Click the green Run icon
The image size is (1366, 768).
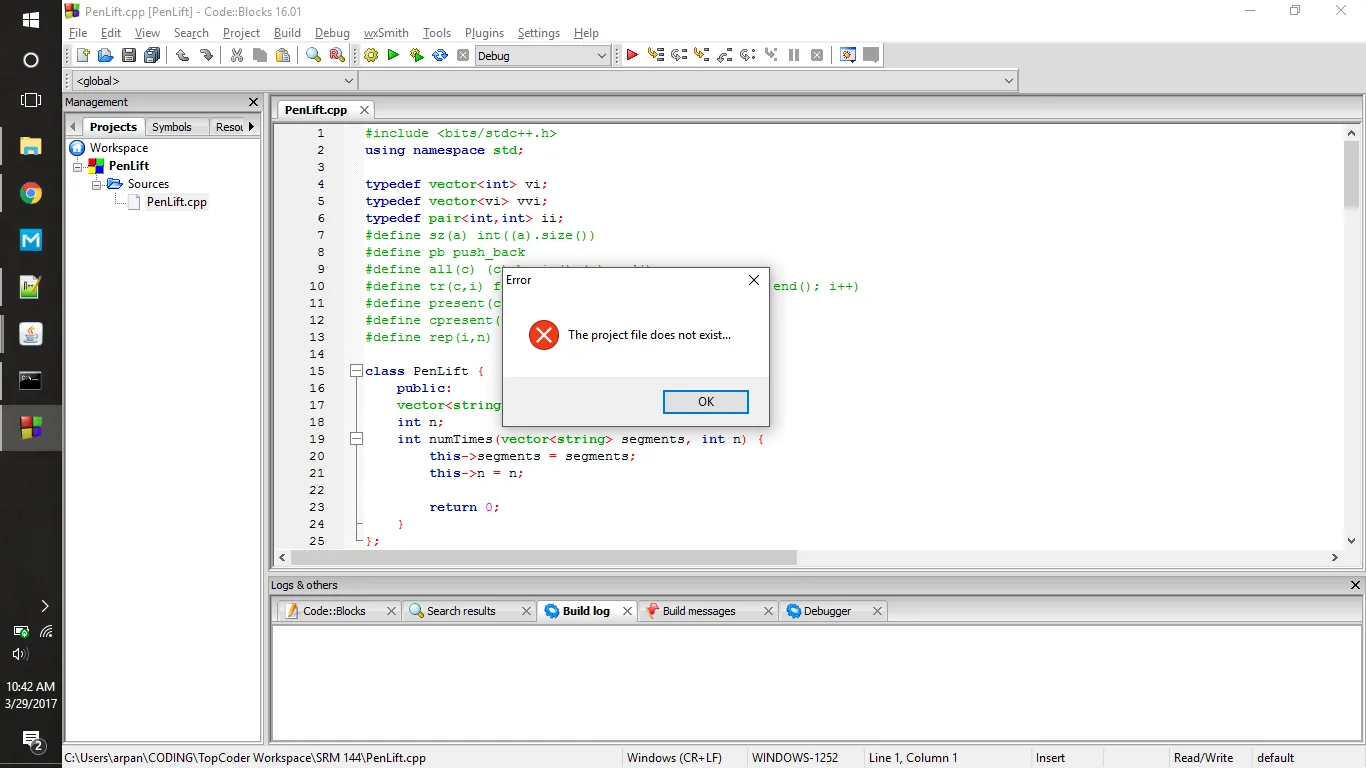394,56
